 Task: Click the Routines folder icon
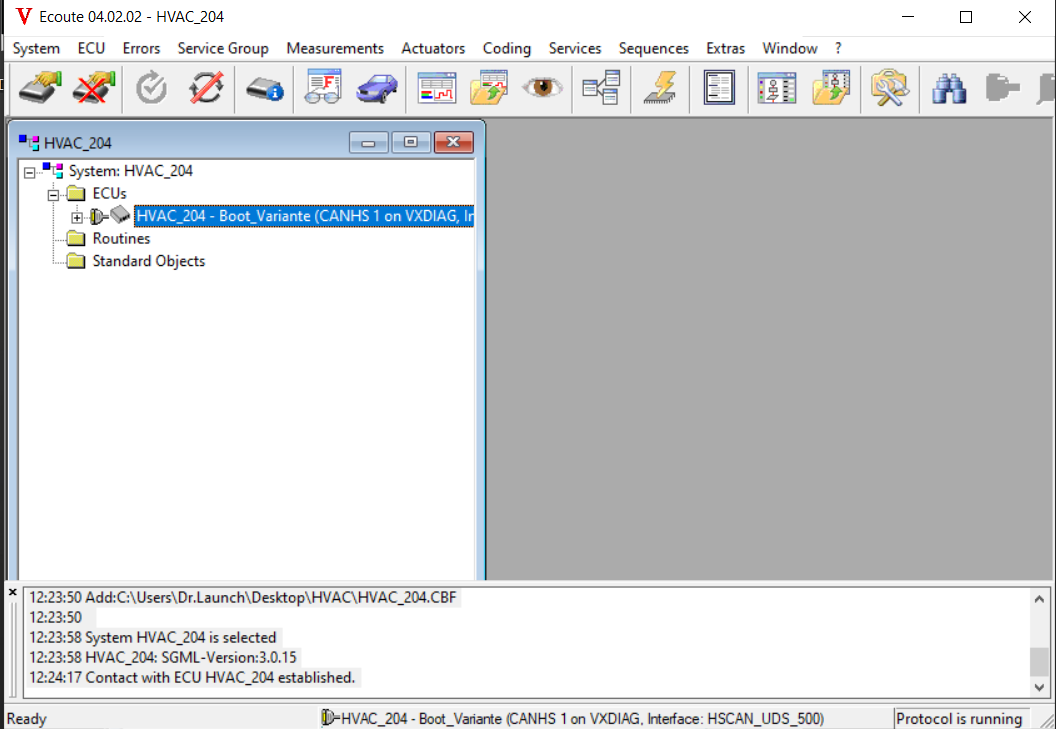[76, 239]
